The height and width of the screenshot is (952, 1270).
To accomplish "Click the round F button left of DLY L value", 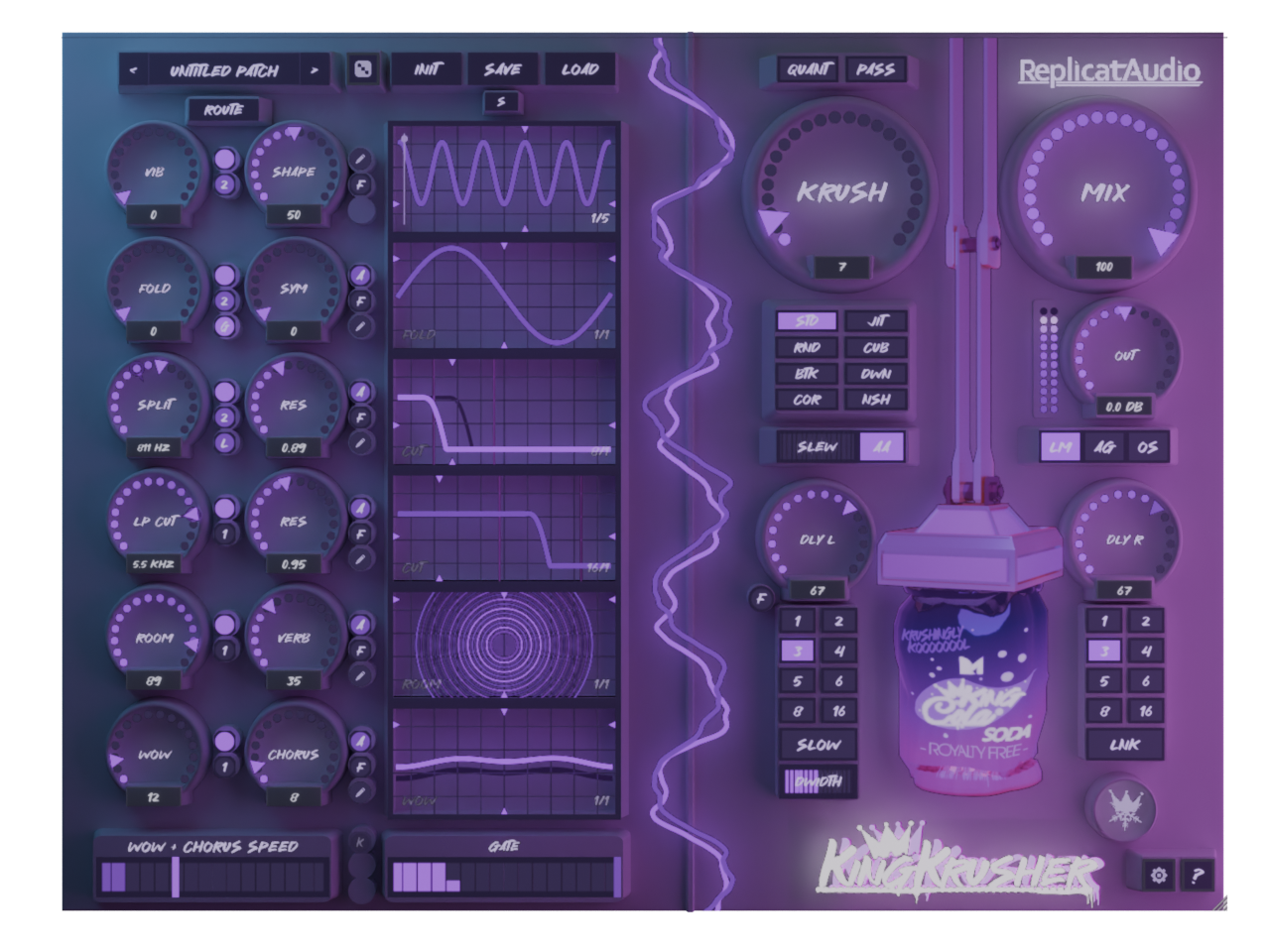I will tap(761, 598).
